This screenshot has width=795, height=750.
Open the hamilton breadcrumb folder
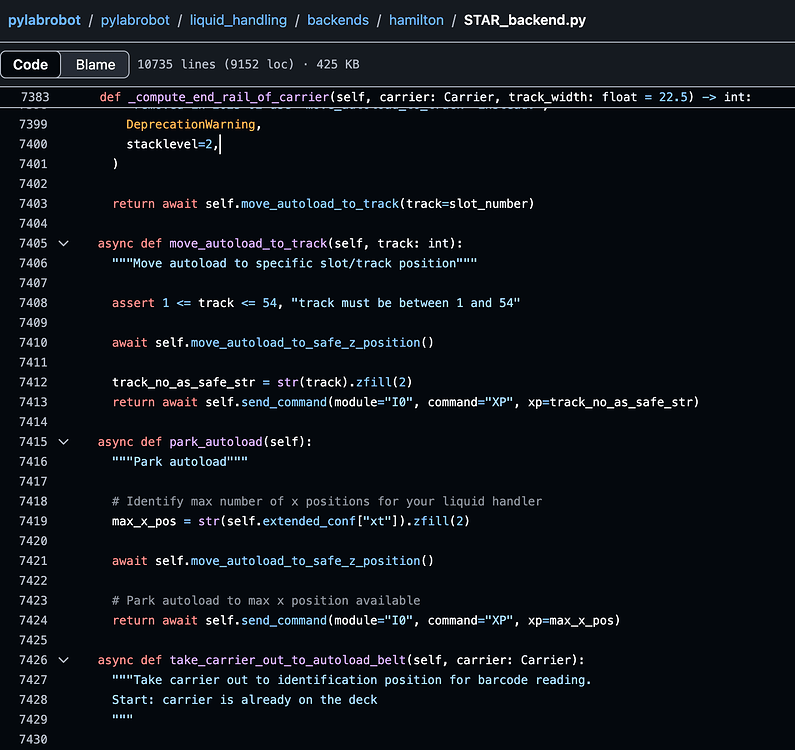tap(416, 20)
